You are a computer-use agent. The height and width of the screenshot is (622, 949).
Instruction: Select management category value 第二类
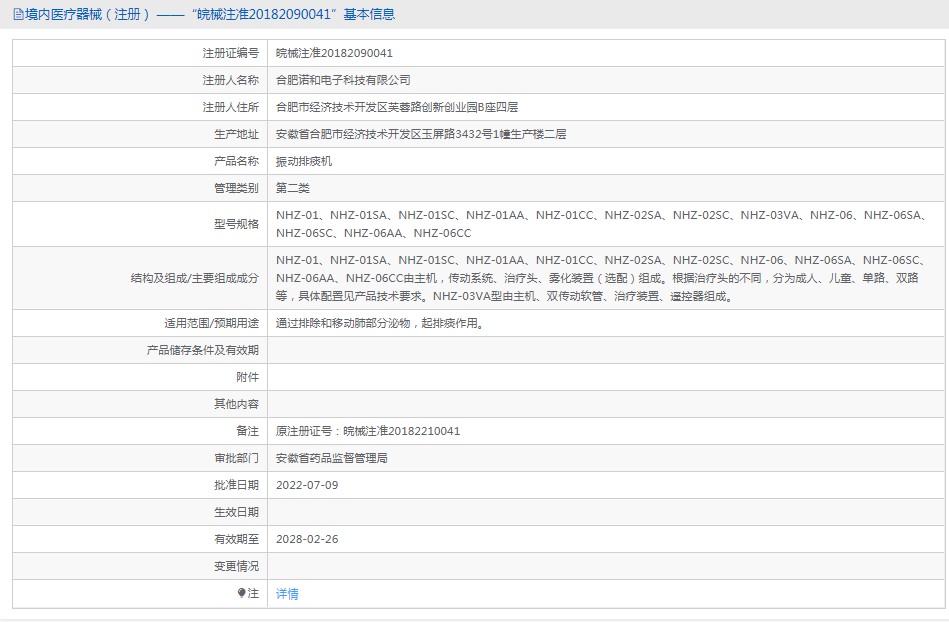pyautogui.click(x=292, y=188)
